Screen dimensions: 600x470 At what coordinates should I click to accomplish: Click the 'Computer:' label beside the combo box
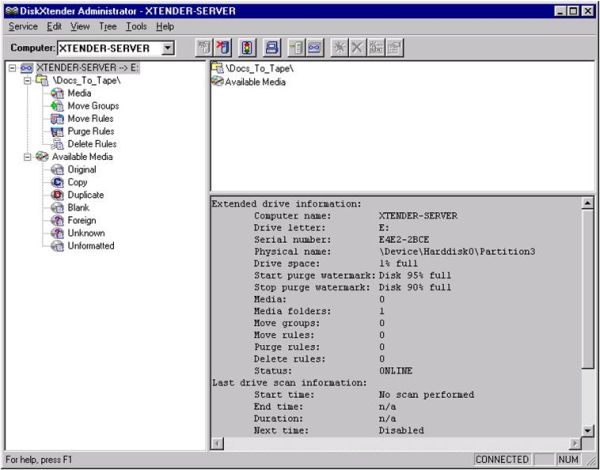(33, 48)
